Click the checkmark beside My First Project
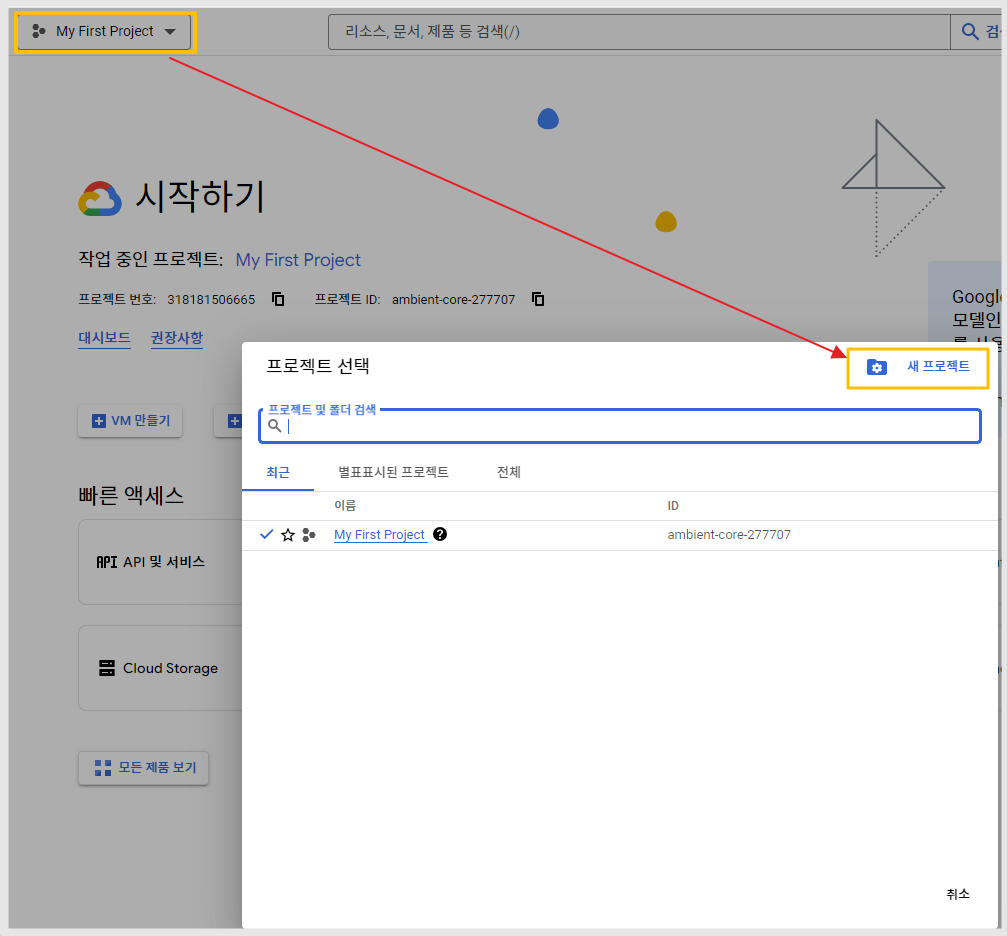 (267, 534)
